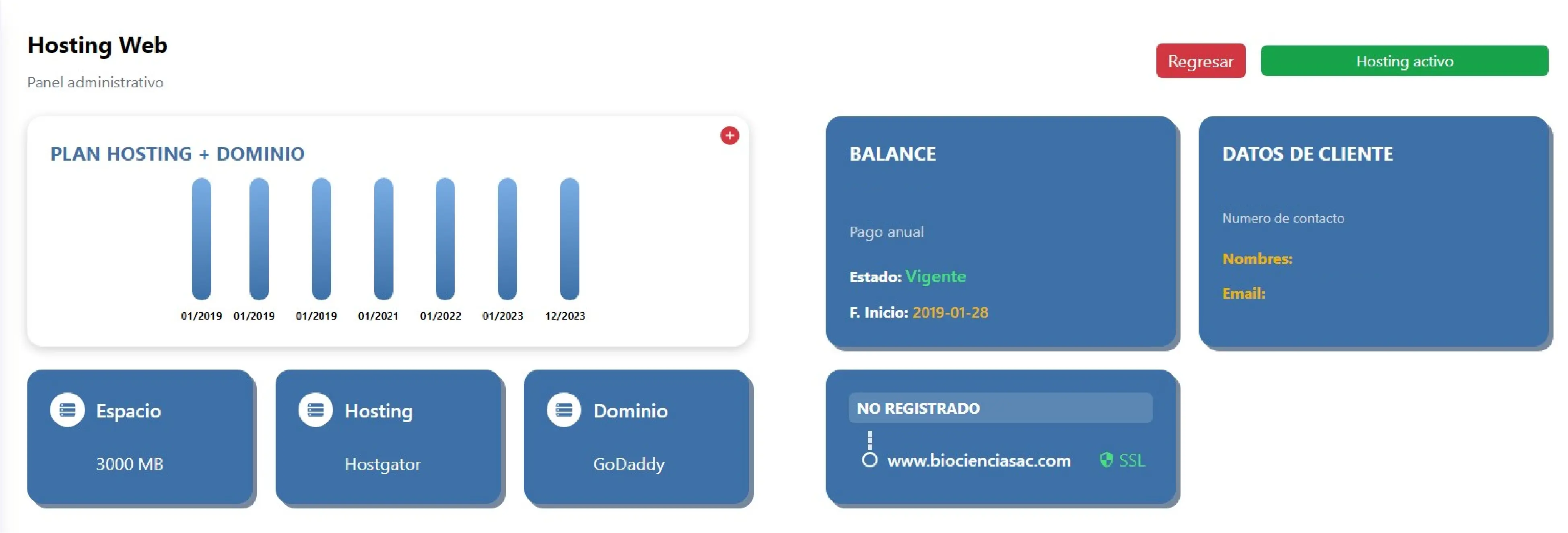Click the red plus icon on plan card
Image resolution: width=1568 pixels, height=533 pixels.
pos(729,135)
